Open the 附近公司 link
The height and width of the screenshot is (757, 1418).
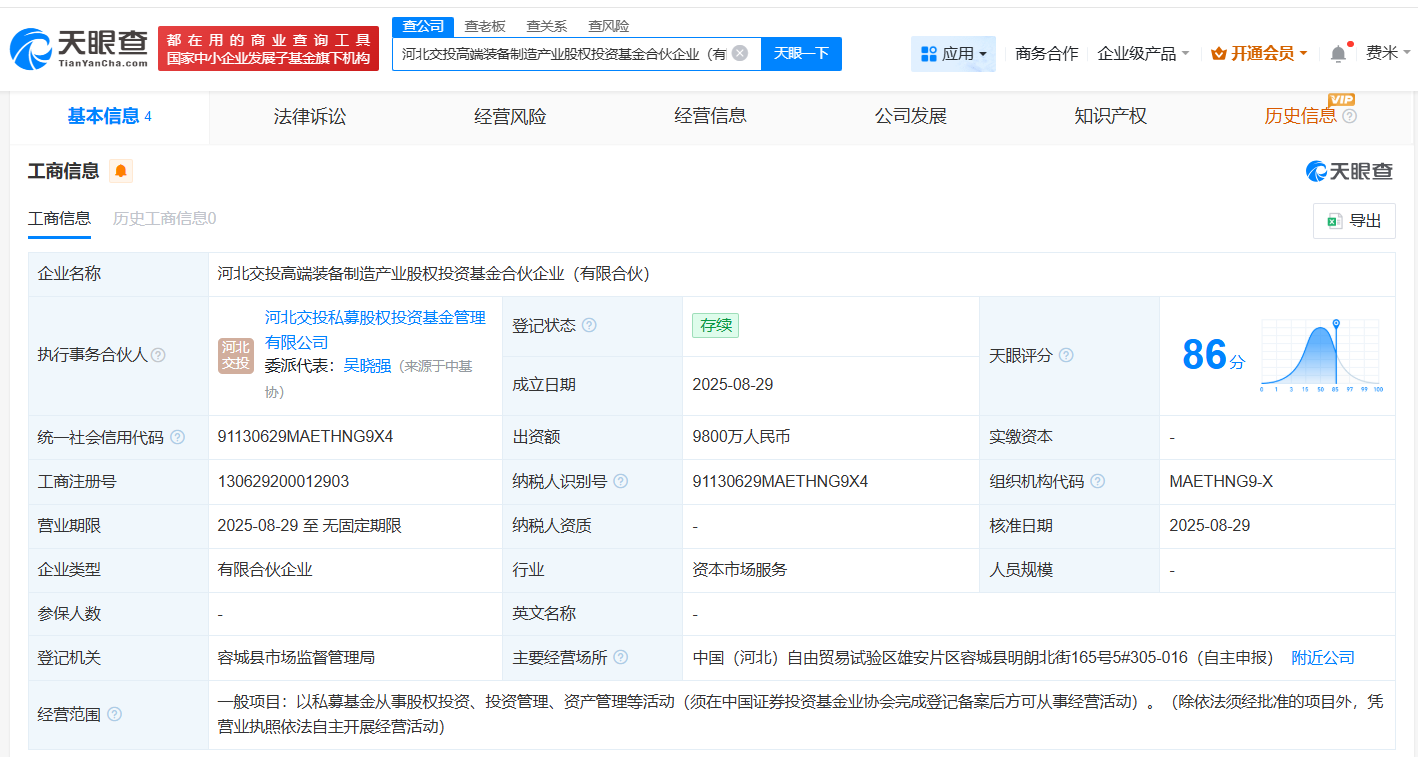click(1322, 658)
